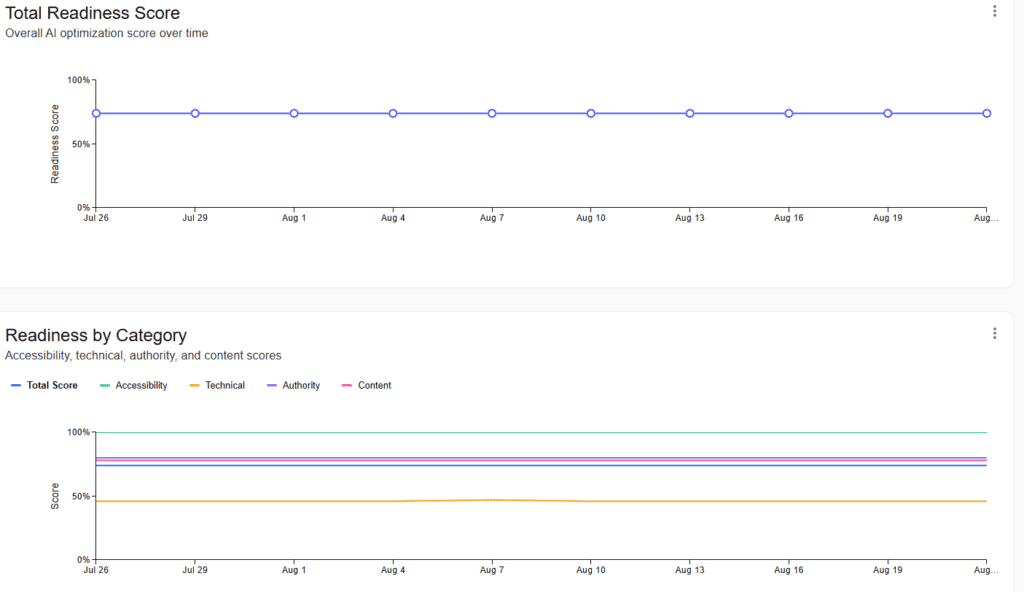1024x592 pixels.
Task: Select Jul 26 data point on readiness line
Action: pyautogui.click(x=96, y=114)
